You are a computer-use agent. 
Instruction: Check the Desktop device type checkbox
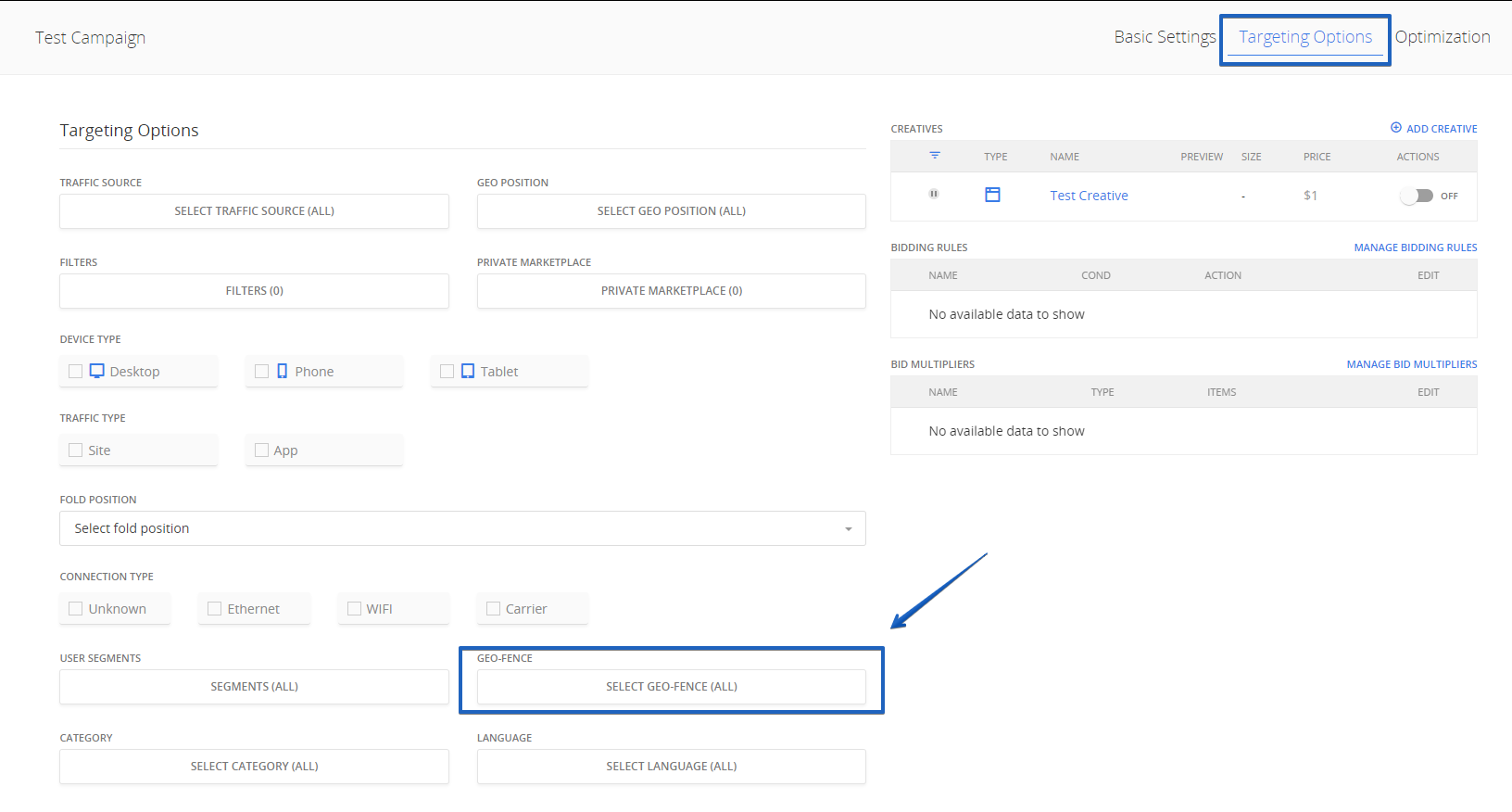[76, 371]
